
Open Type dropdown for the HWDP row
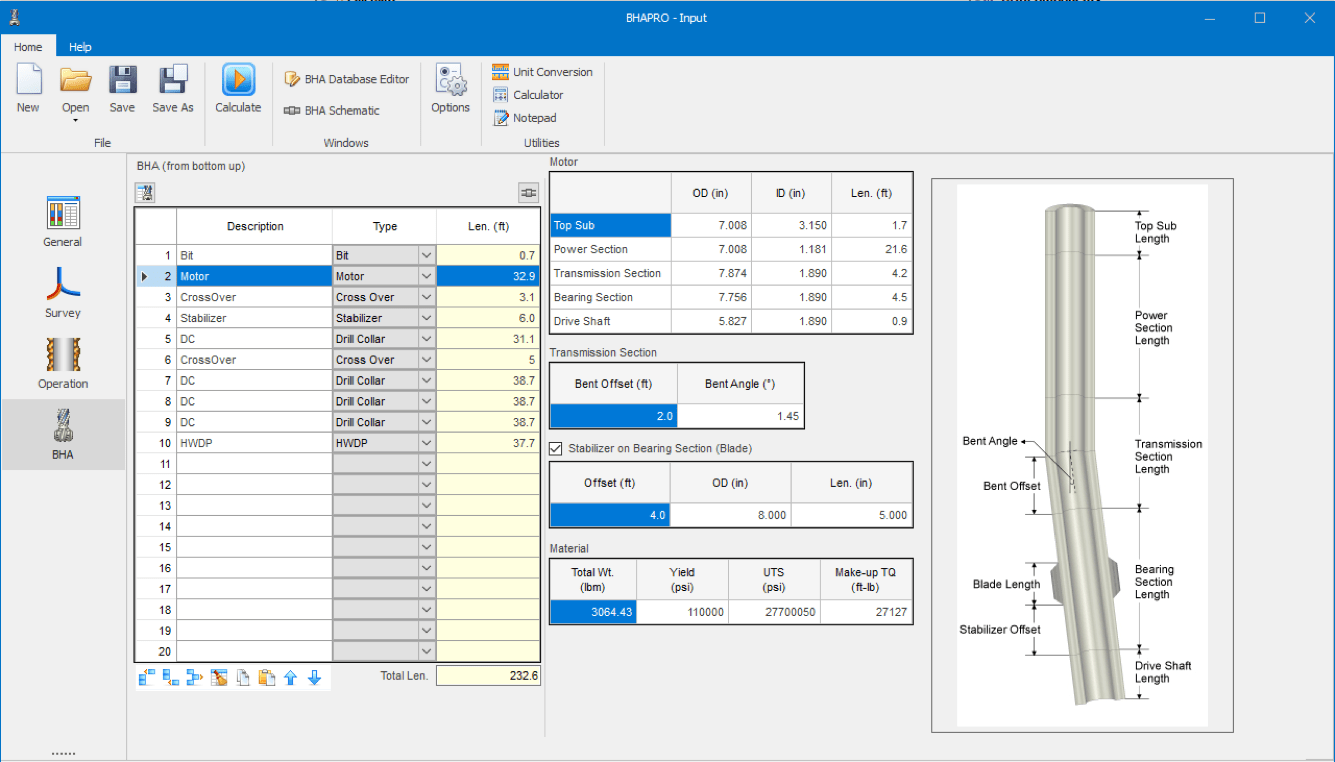point(426,443)
